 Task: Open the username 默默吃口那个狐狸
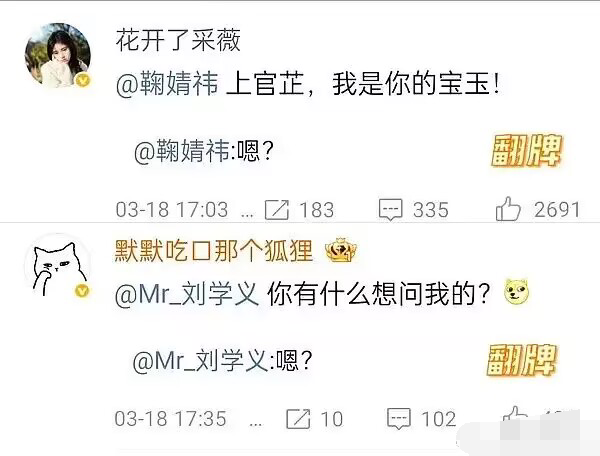coord(214,251)
